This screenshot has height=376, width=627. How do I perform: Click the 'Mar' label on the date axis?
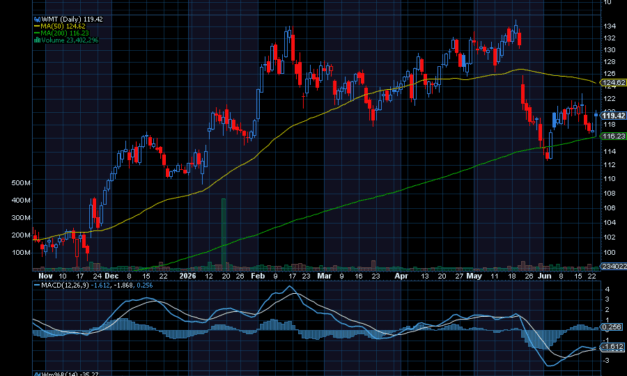324,276
